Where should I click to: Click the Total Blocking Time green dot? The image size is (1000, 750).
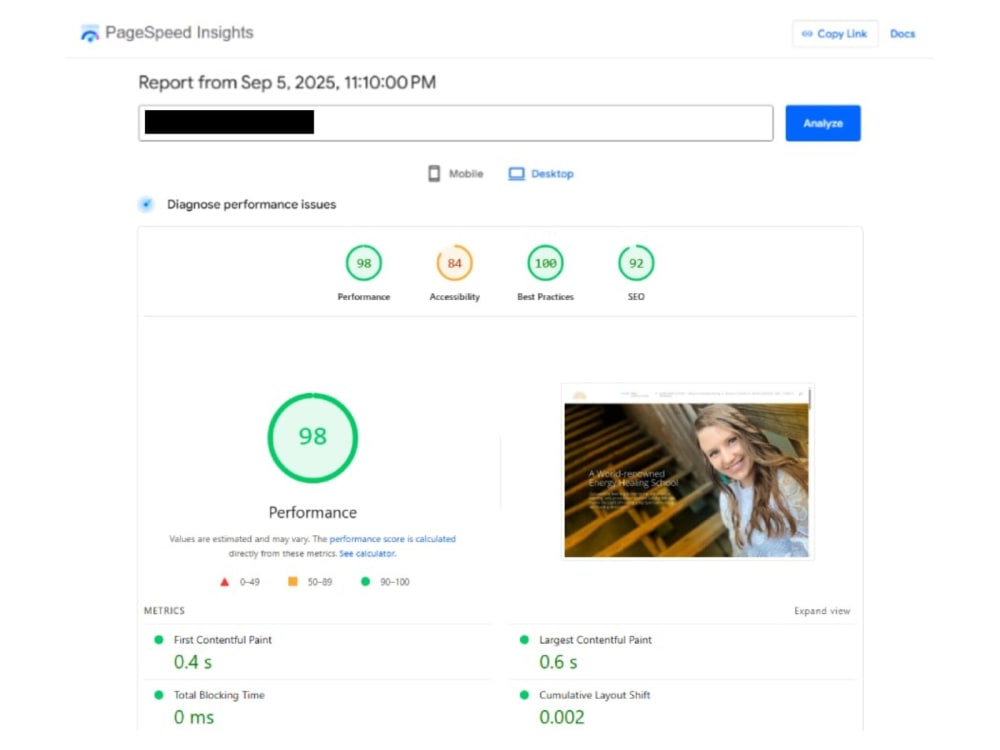click(x=159, y=695)
